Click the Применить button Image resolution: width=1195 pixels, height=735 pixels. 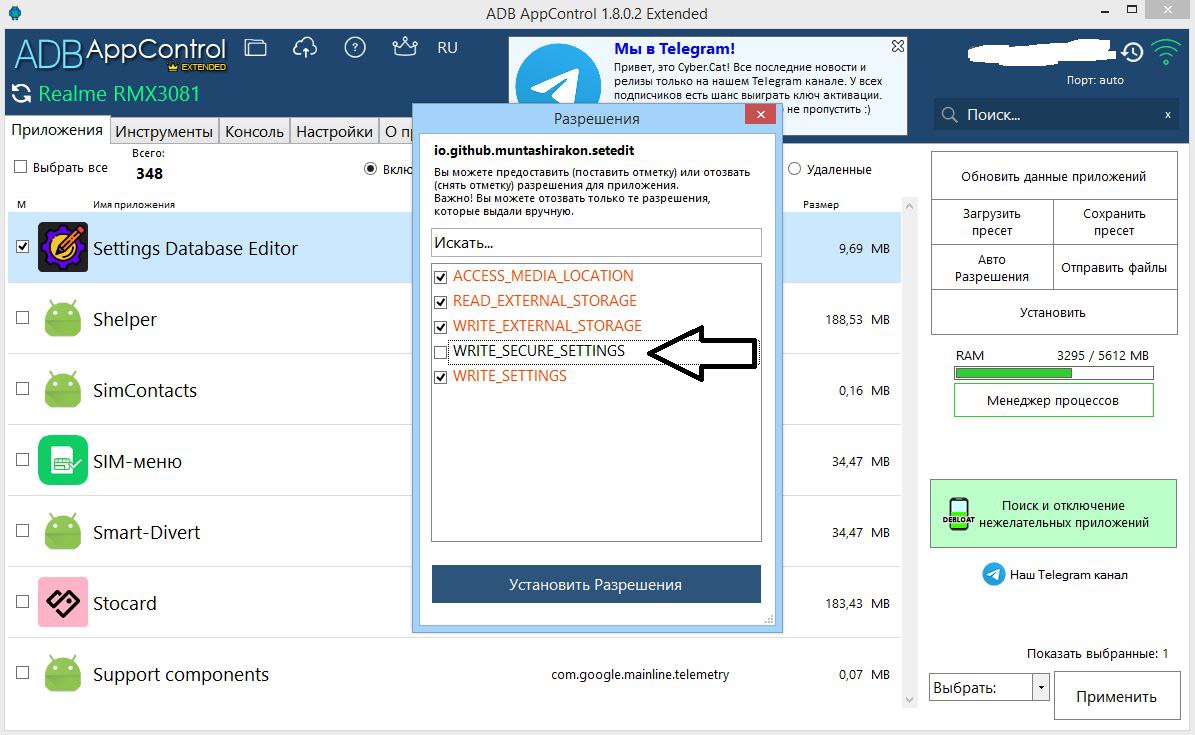pyautogui.click(x=1117, y=696)
